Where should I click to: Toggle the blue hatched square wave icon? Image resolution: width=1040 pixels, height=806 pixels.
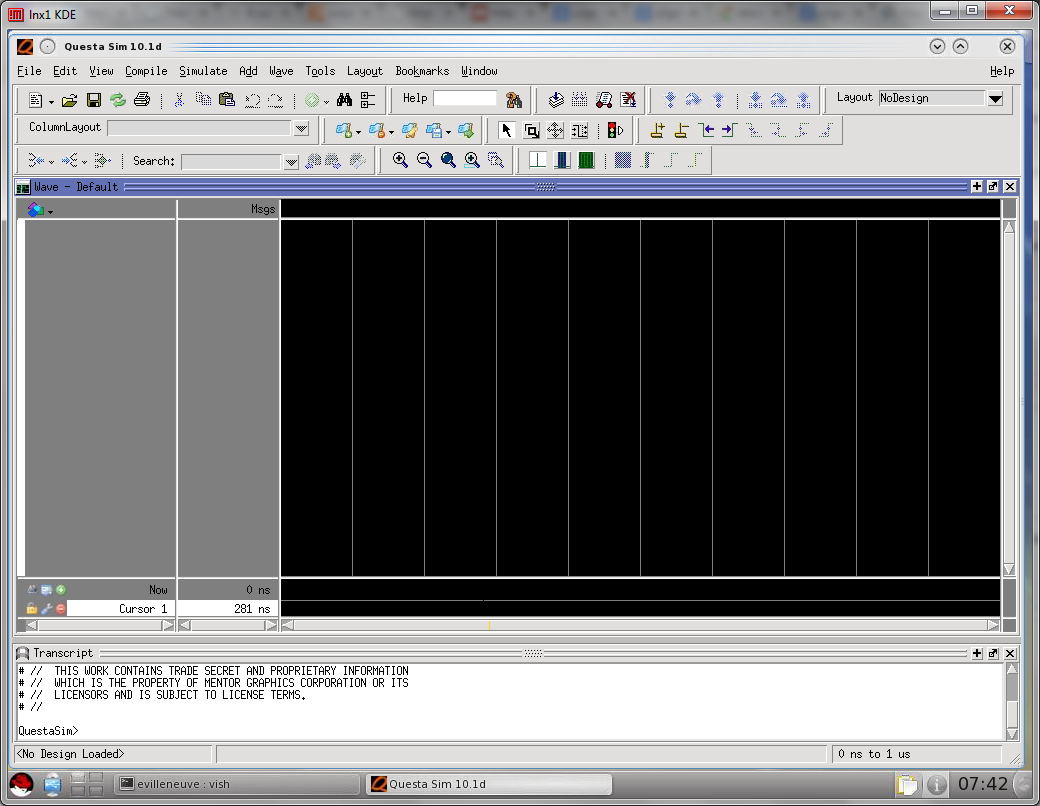click(623, 160)
